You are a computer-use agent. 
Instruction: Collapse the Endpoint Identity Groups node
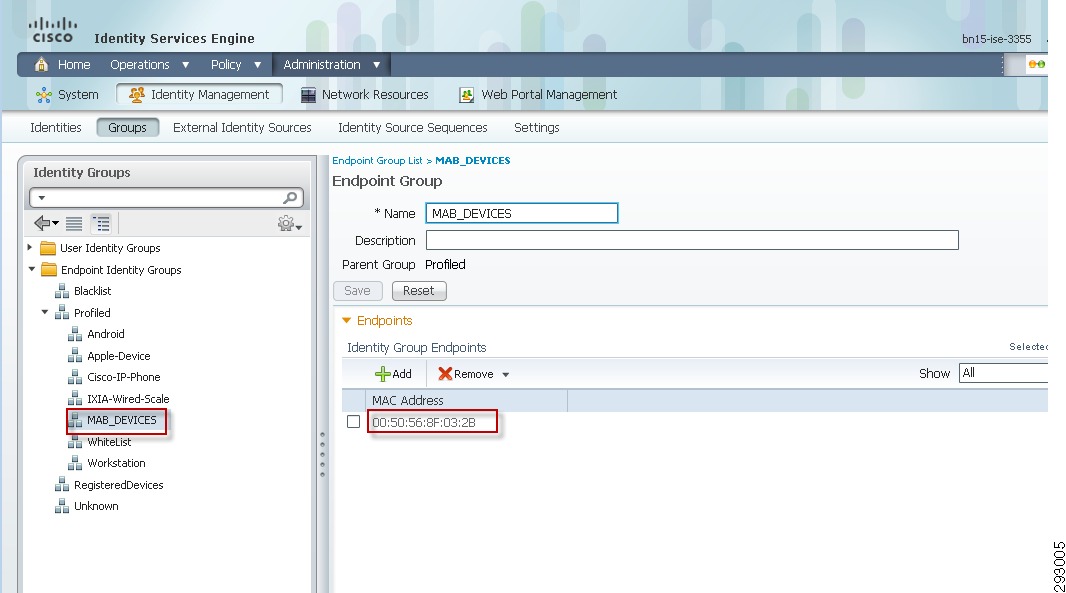(x=31, y=269)
